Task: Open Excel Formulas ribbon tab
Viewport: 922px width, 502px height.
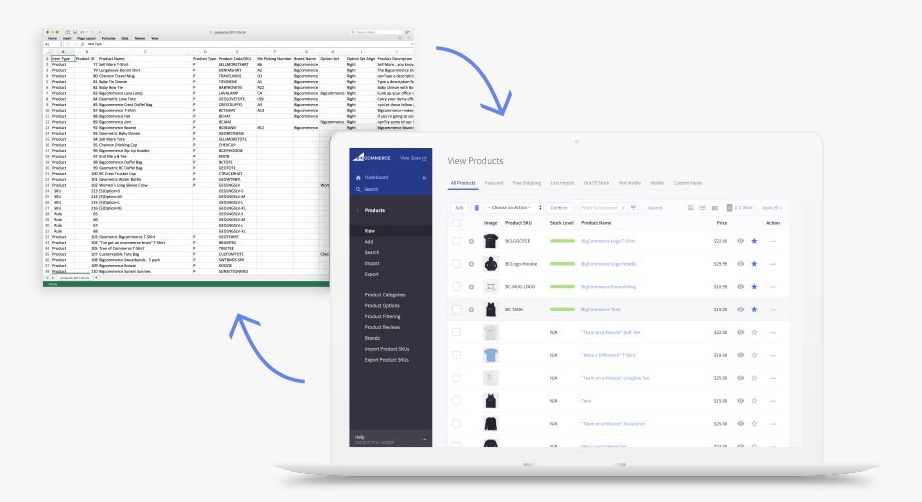Action: point(108,38)
